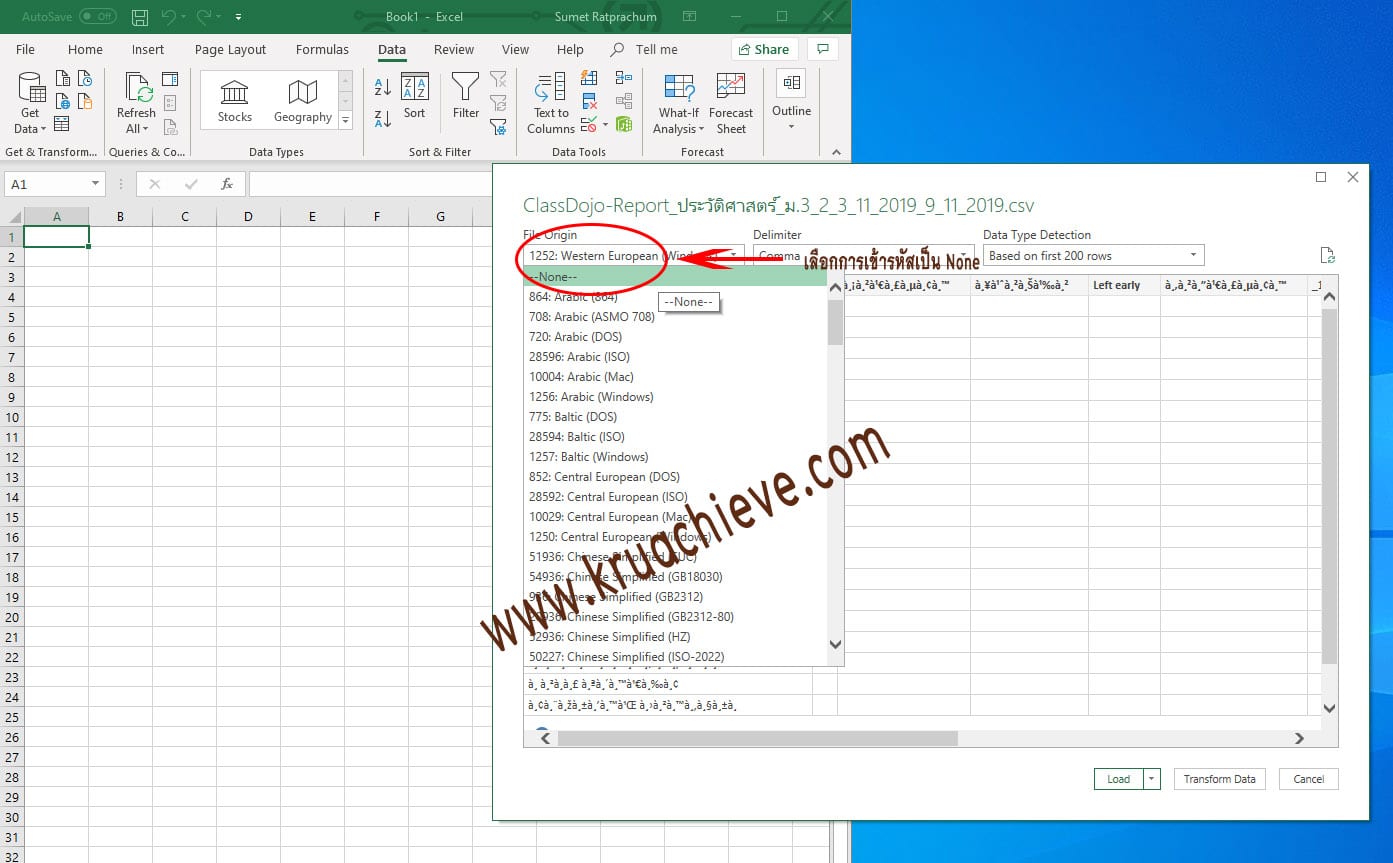This screenshot has width=1393, height=863.
Task: Open the Comments icon beside Share
Action: [823, 49]
